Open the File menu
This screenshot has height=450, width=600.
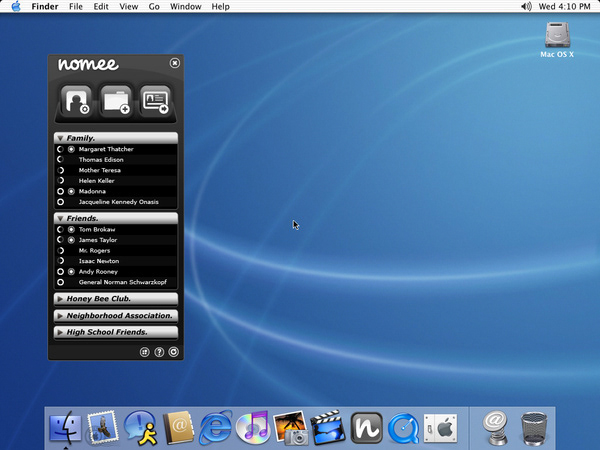(x=76, y=7)
